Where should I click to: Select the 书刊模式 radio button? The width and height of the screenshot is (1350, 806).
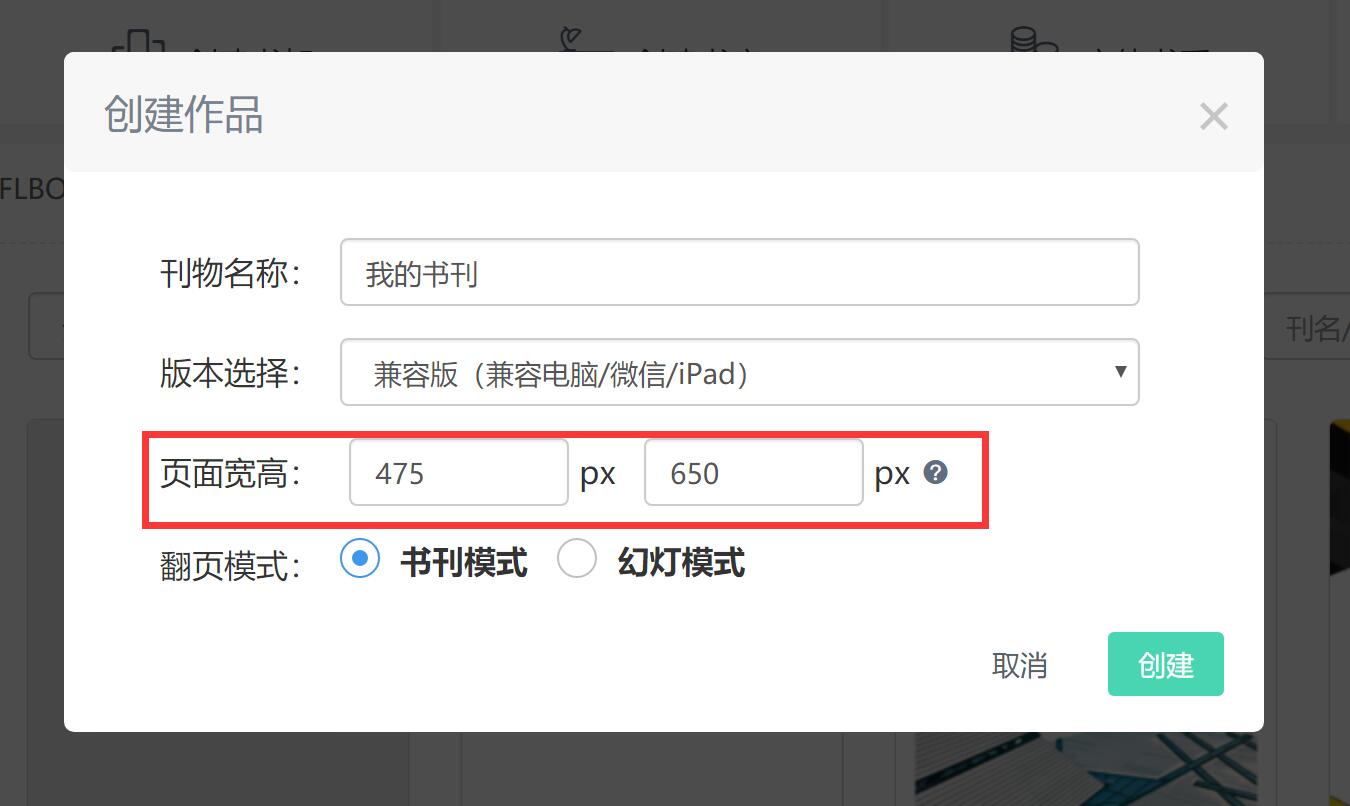point(360,559)
